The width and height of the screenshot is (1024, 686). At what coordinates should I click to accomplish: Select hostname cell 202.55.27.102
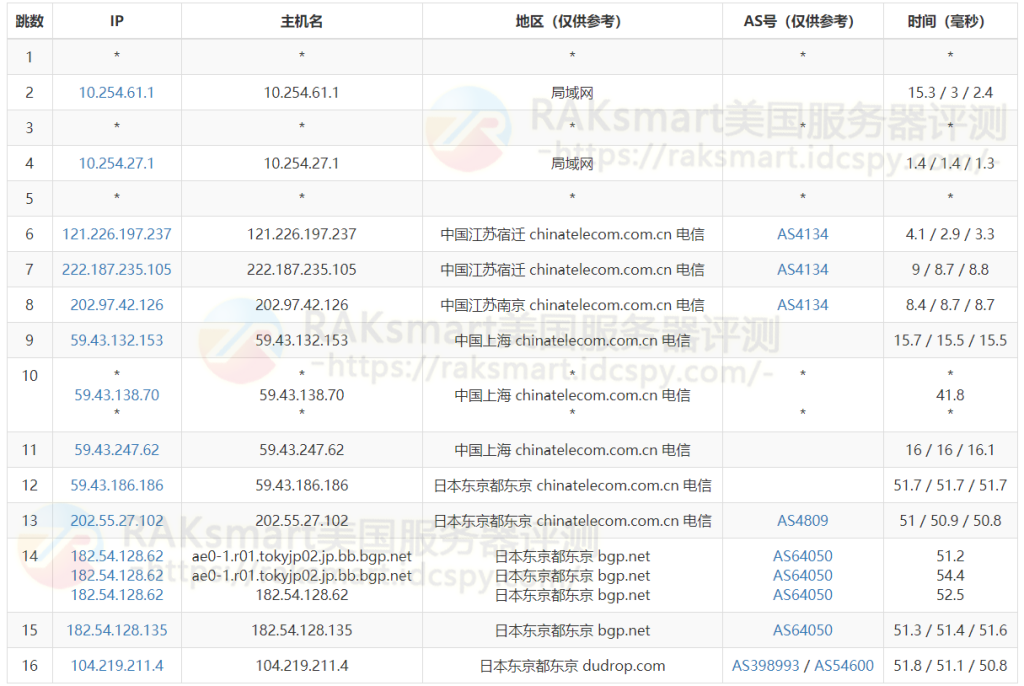[301, 520]
